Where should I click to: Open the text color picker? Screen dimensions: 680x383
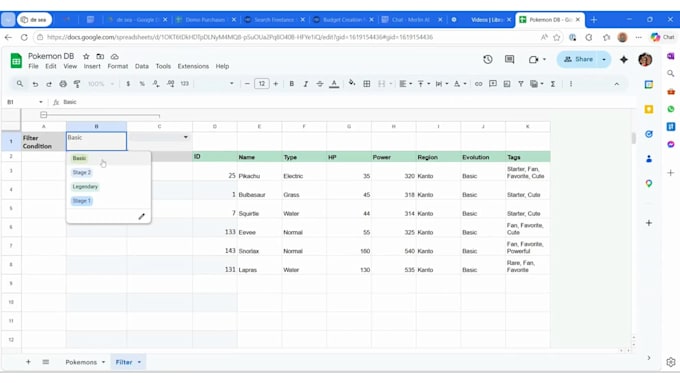click(x=334, y=84)
